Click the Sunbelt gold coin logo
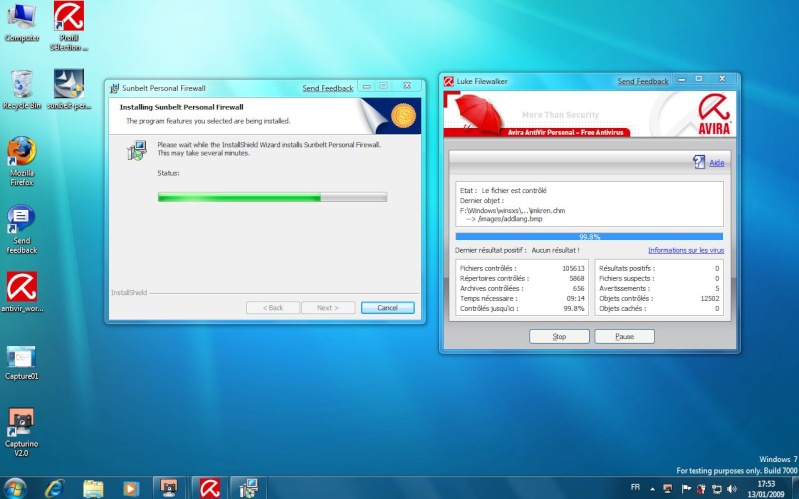This screenshot has width=799, height=499. click(x=403, y=116)
